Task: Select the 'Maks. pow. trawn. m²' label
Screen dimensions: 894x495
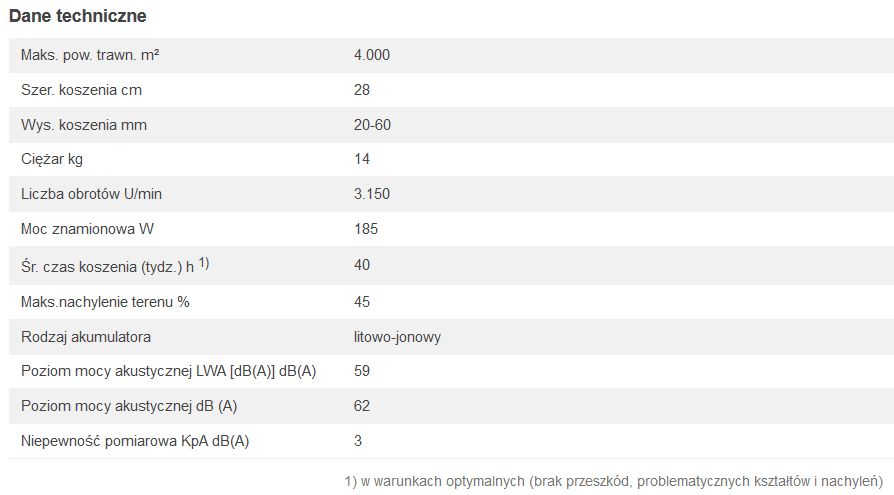Action: (90, 55)
